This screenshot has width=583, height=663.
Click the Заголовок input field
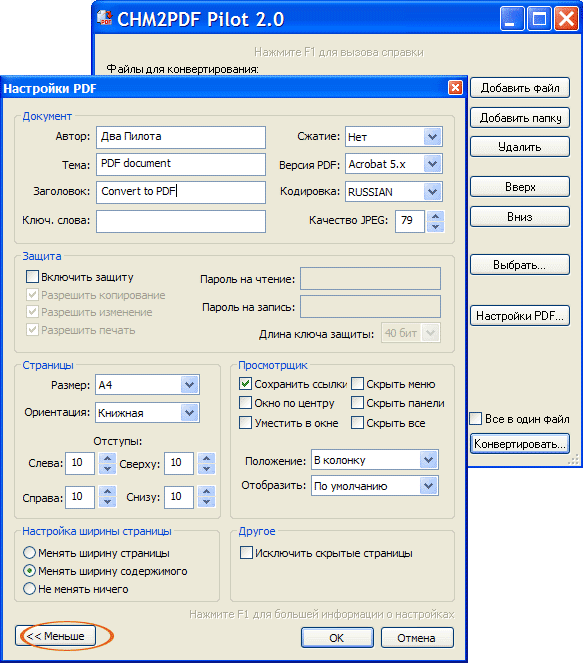tap(181, 192)
